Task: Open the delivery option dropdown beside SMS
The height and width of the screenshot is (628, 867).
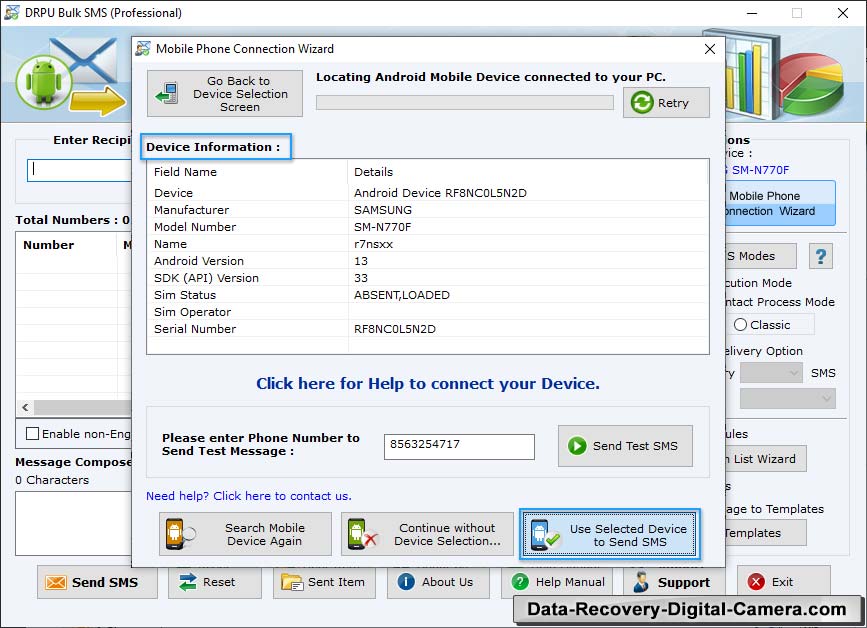Action: [771, 373]
